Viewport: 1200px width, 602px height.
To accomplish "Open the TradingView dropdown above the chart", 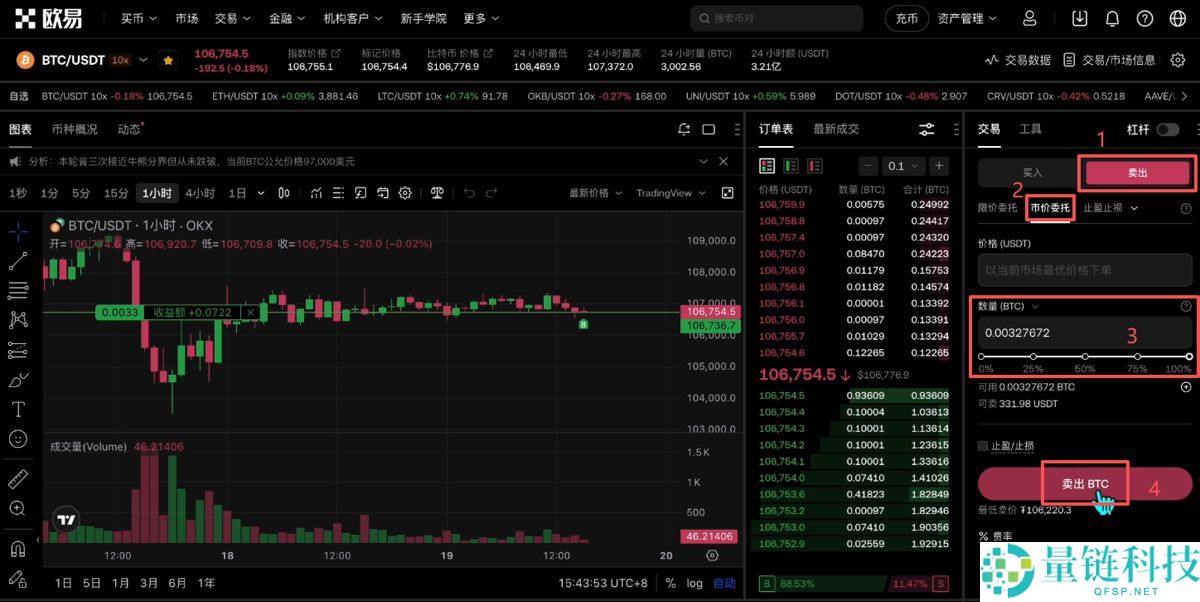I will [x=671, y=192].
